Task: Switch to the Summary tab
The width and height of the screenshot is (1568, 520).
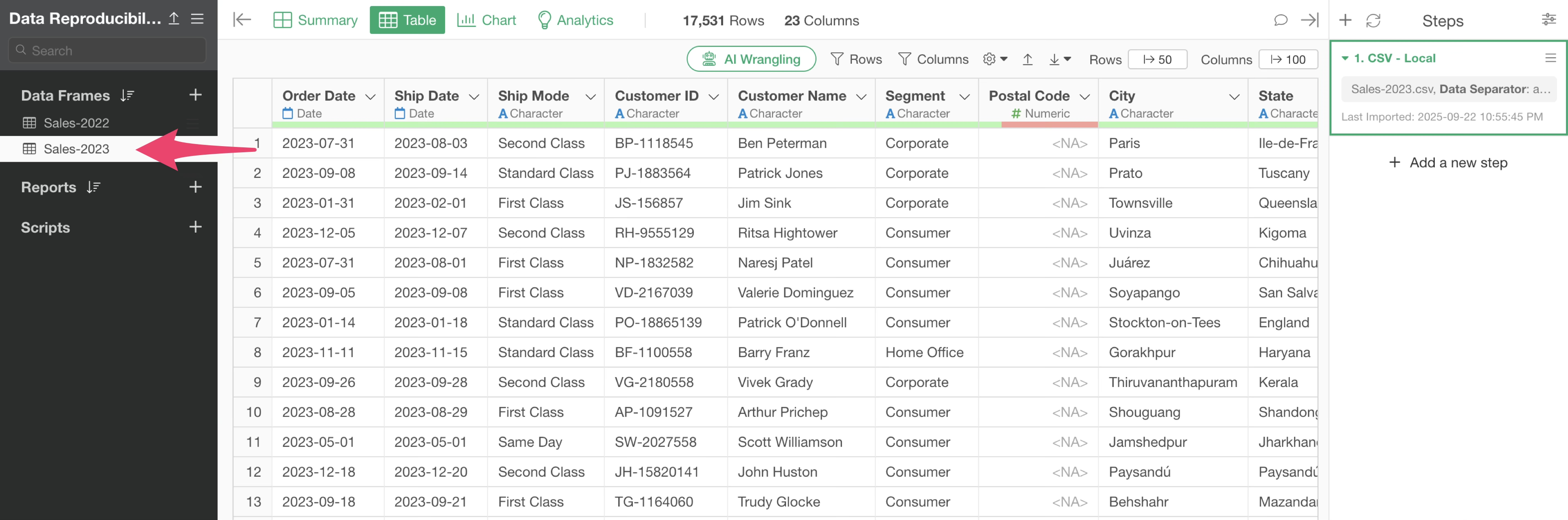Action: 315,20
